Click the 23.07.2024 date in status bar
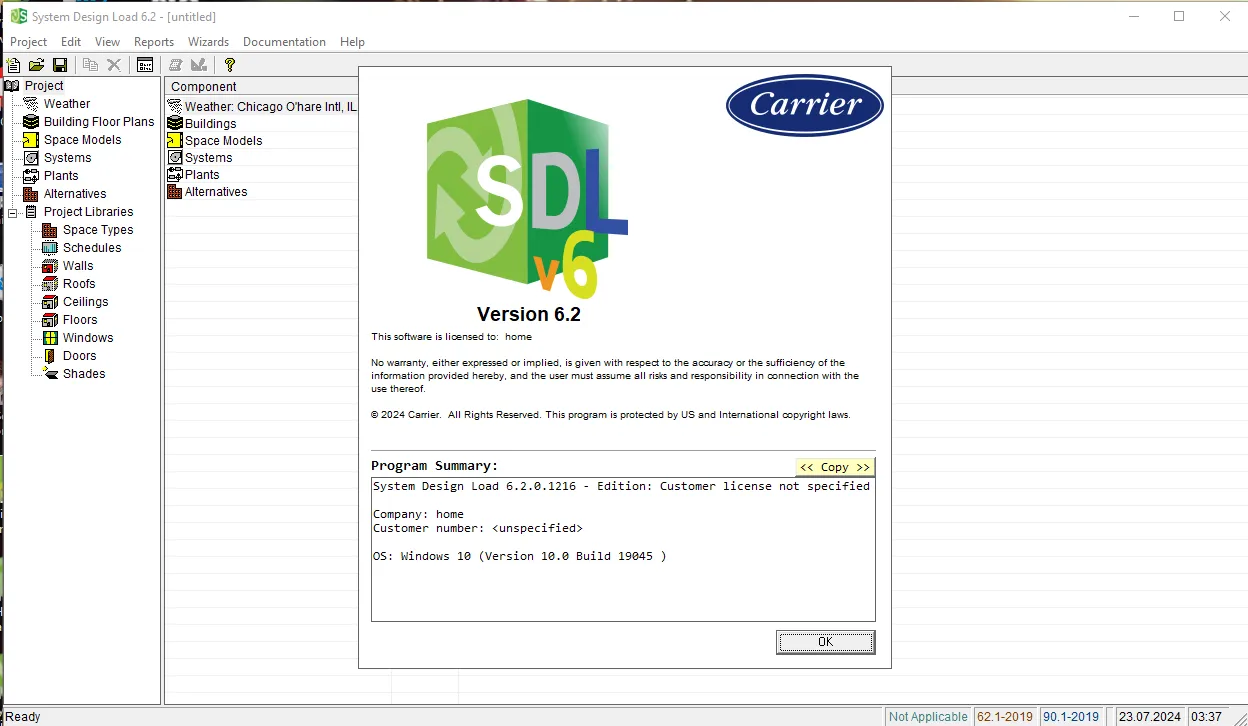This screenshot has height=726, width=1248. 1150,716
